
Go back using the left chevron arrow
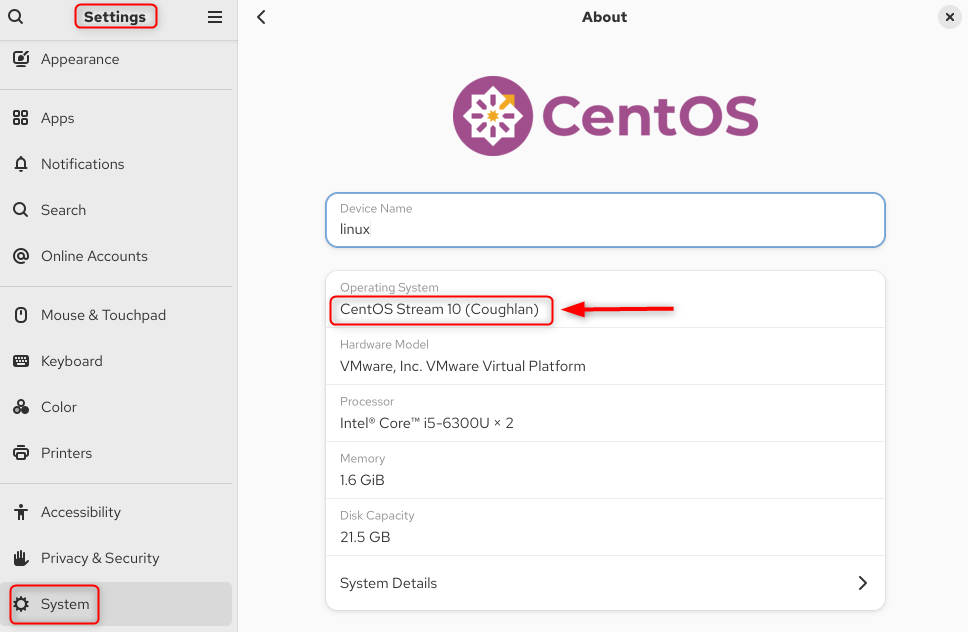(261, 17)
